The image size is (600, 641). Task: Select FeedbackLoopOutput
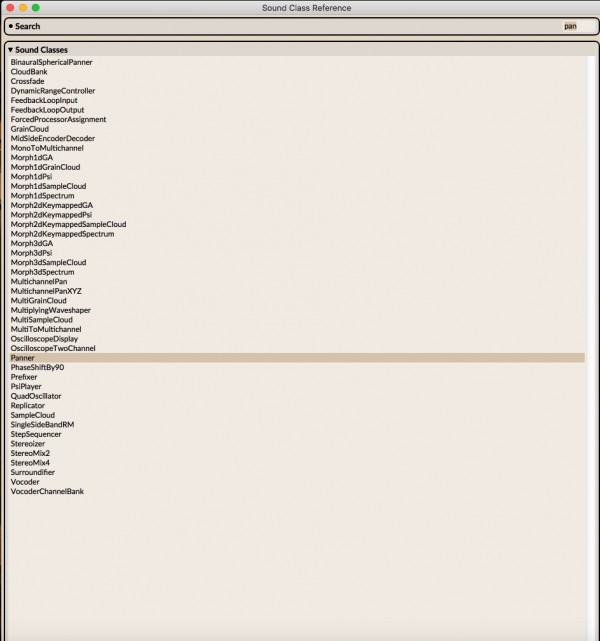click(x=47, y=110)
